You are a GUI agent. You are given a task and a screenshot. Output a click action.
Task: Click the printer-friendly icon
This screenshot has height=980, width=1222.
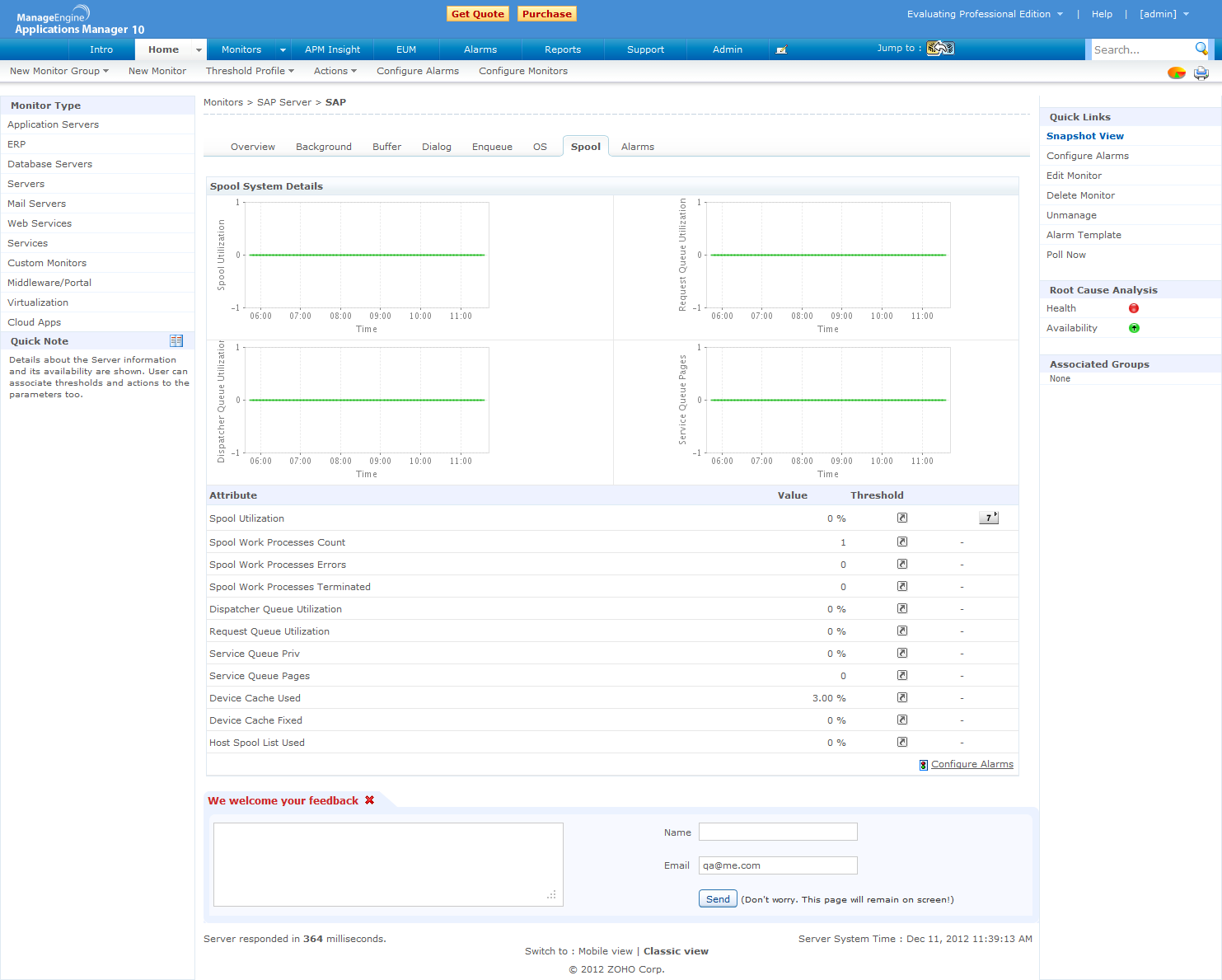click(x=1201, y=73)
